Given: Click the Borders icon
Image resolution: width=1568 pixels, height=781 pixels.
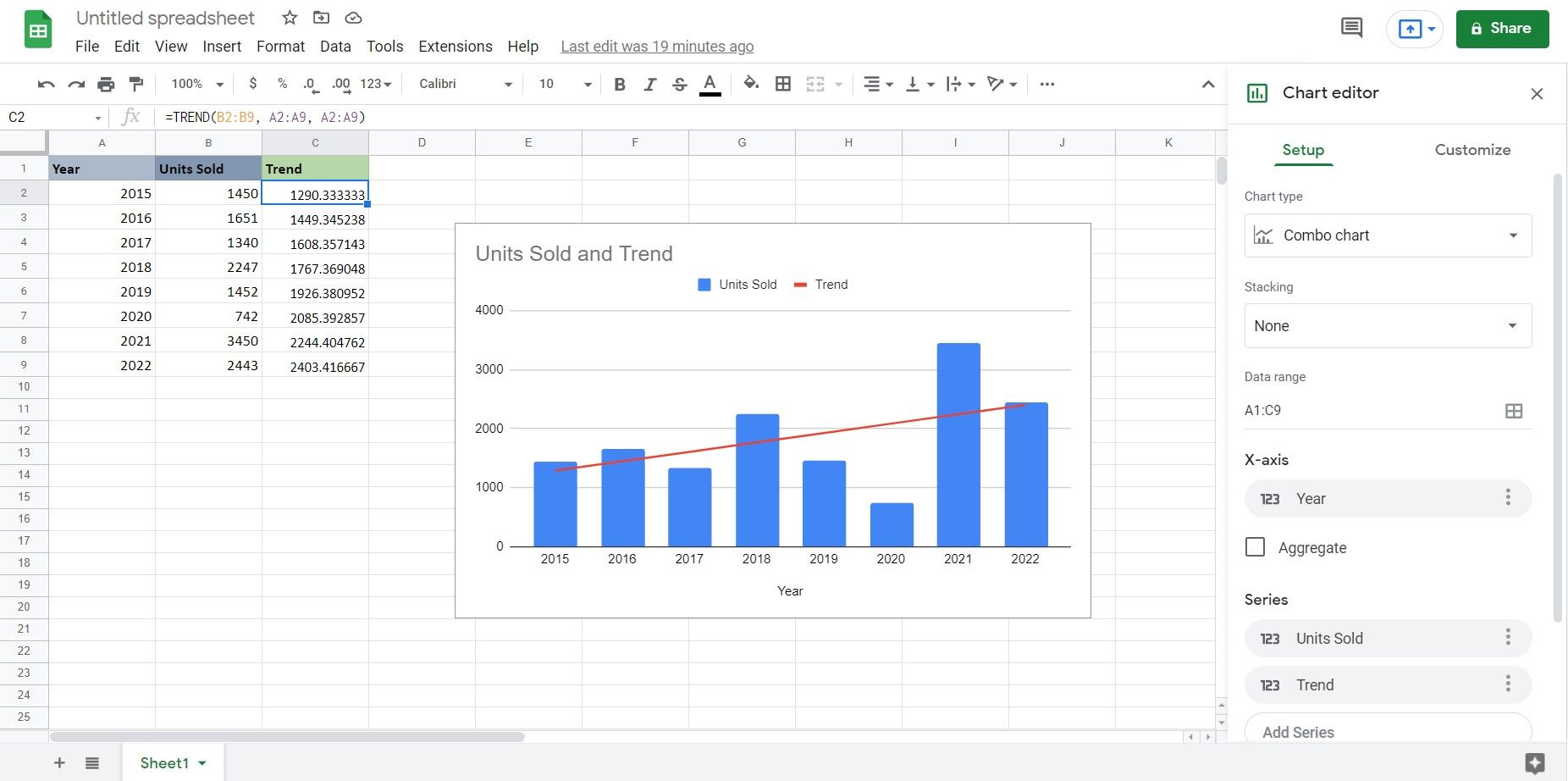Looking at the screenshot, I should [x=782, y=84].
